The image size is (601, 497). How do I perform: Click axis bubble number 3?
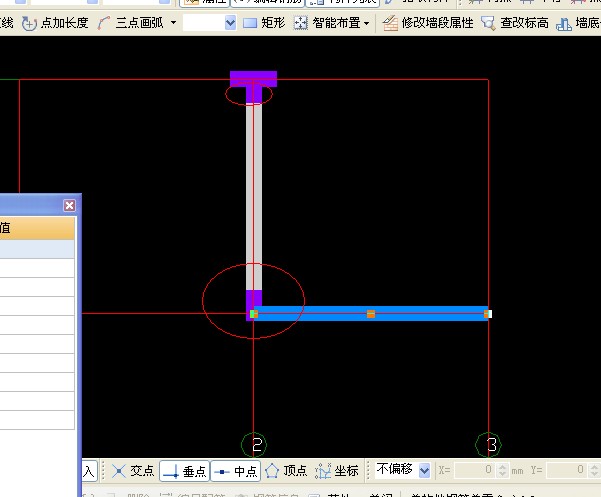point(488,445)
